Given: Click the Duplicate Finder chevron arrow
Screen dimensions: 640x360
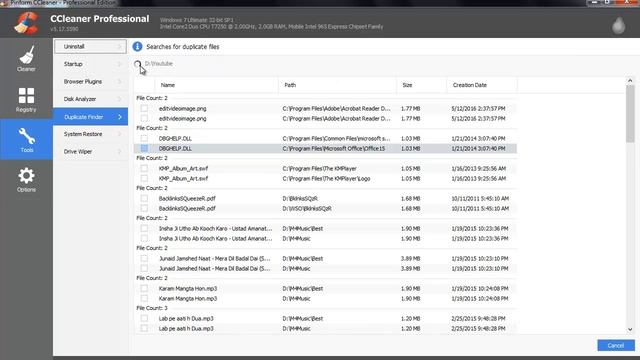Looking at the screenshot, I should 120,117.
